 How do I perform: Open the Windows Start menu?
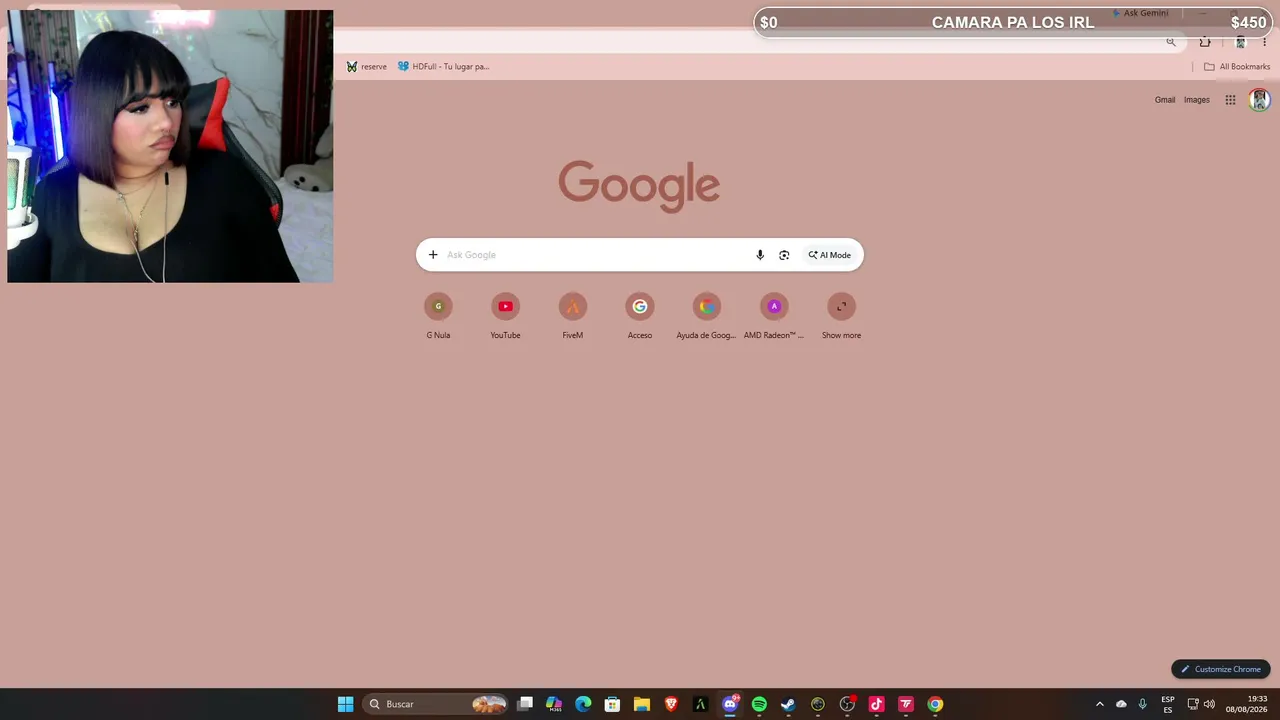click(345, 704)
